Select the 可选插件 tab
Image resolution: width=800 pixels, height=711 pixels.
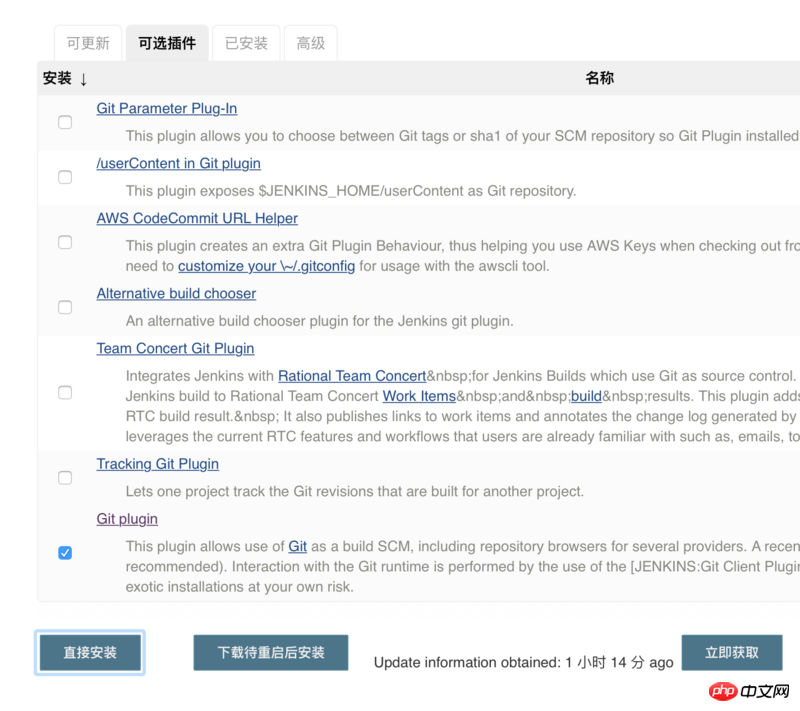tap(167, 43)
